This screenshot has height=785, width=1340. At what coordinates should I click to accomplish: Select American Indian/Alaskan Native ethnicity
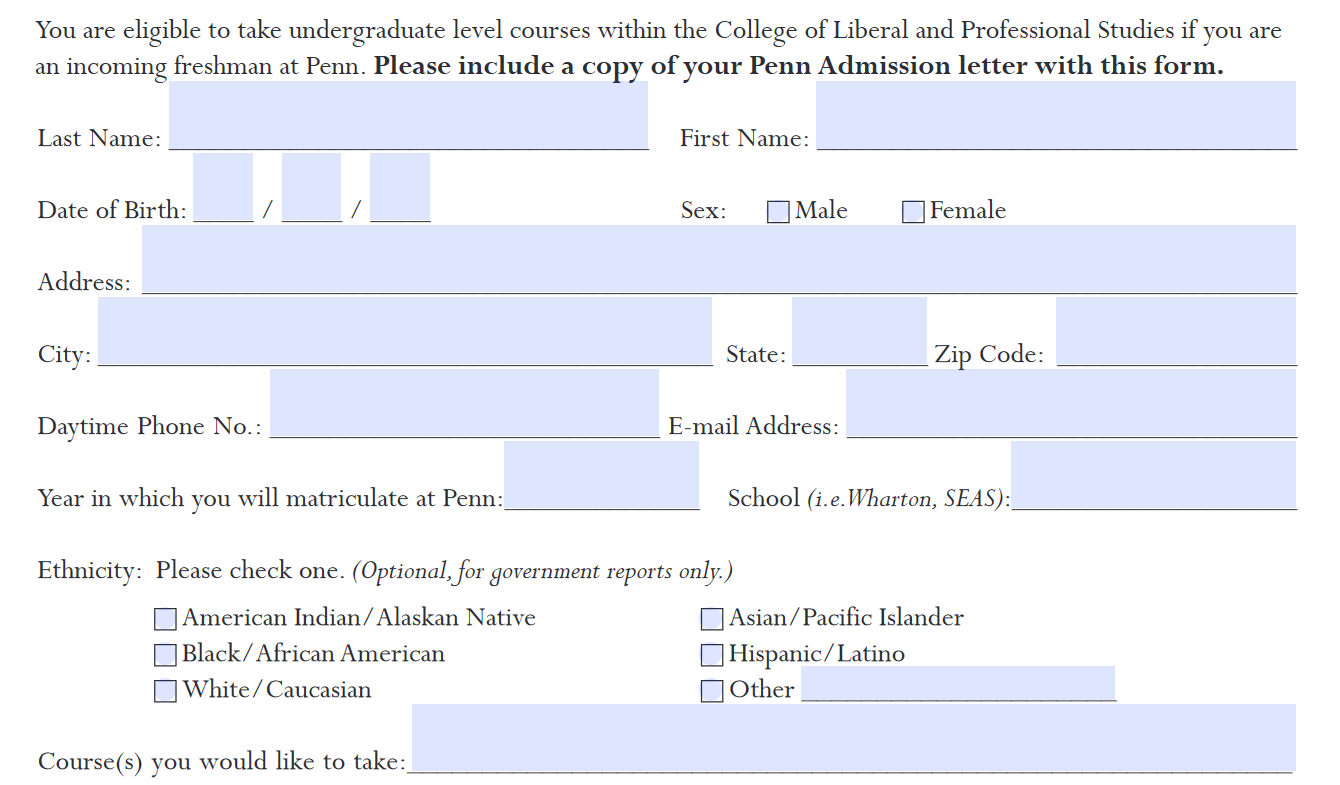tap(165, 620)
